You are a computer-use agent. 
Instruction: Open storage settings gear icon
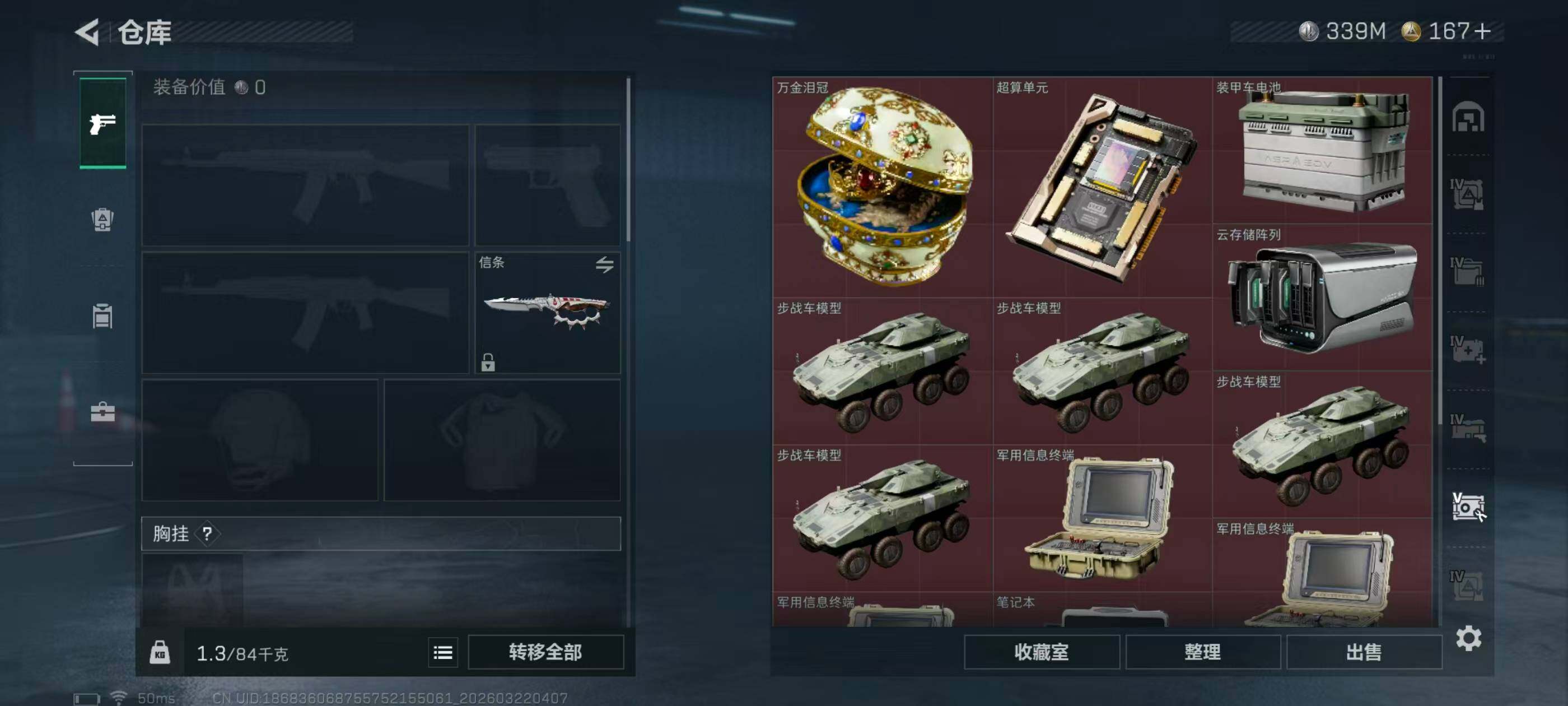point(1468,638)
